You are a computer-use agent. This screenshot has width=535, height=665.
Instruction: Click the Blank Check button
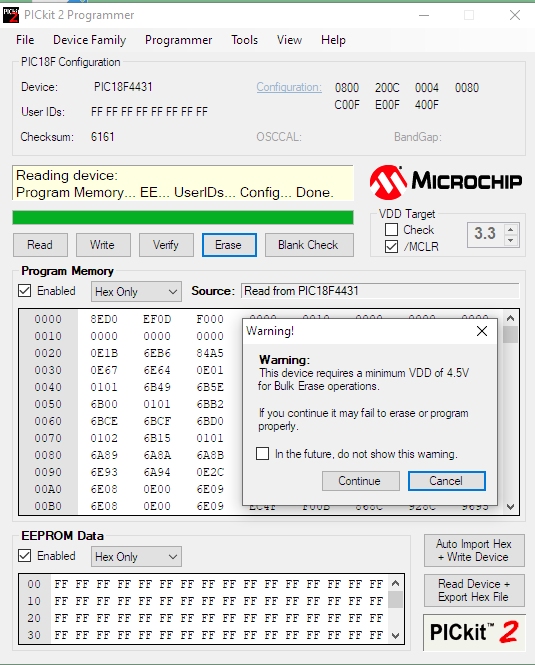309,245
